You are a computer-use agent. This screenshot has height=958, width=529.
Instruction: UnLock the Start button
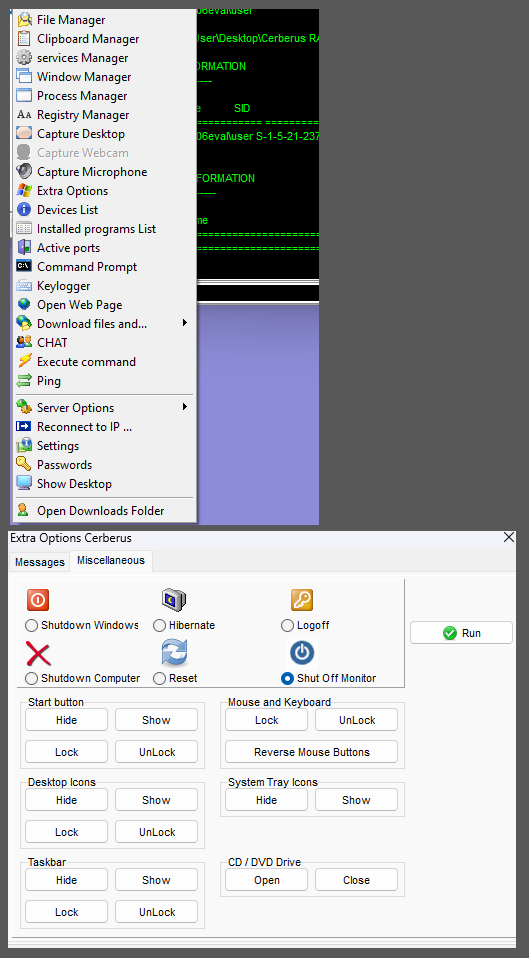(x=156, y=751)
